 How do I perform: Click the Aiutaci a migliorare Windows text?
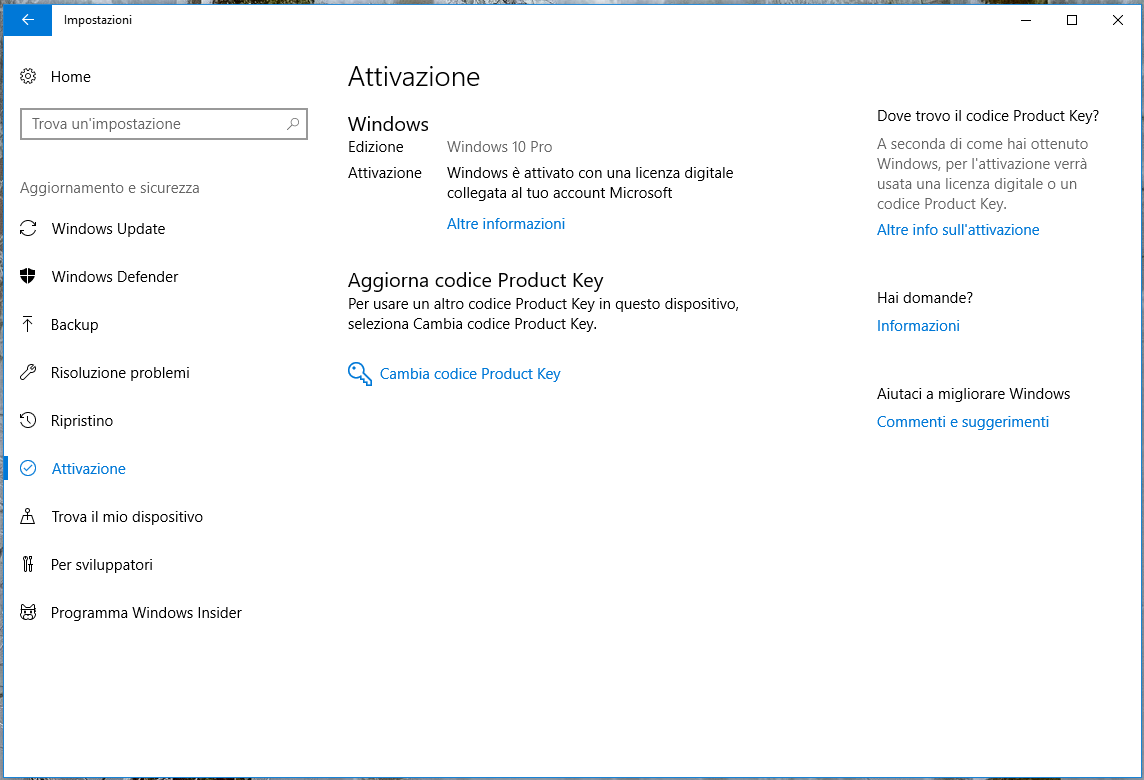coord(973,394)
